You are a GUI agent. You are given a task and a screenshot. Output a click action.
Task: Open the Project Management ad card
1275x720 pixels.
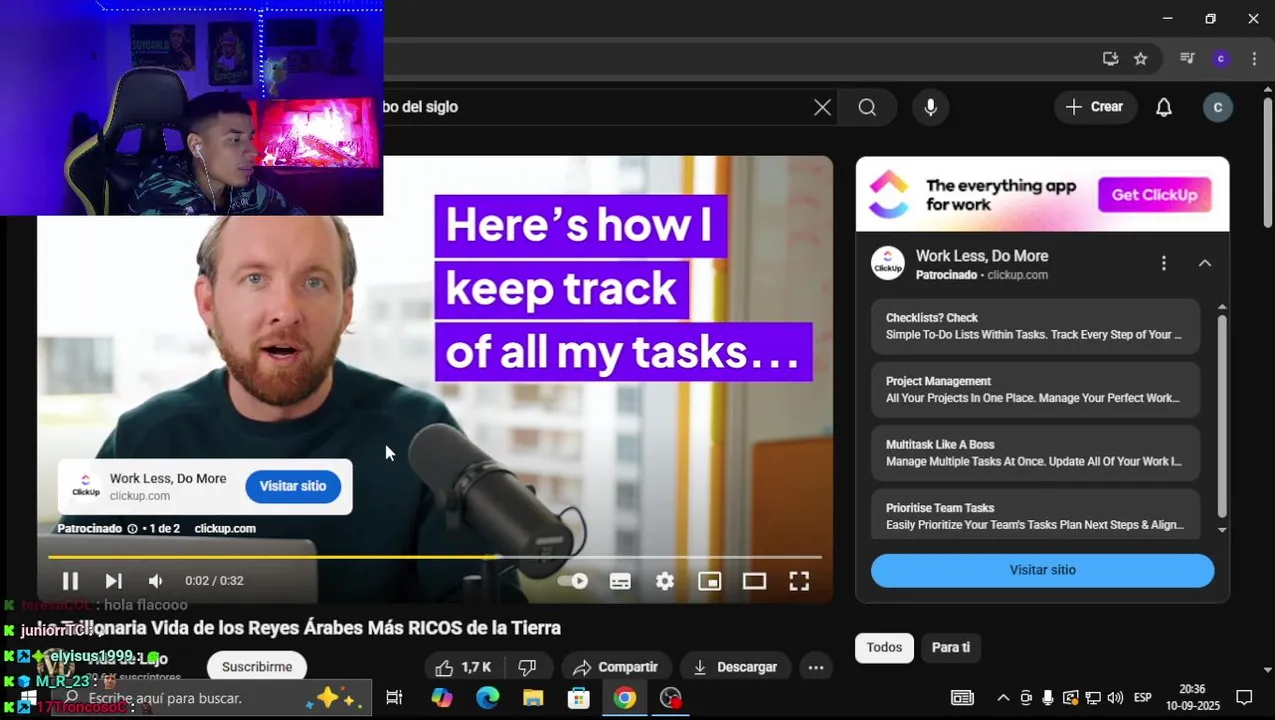pos(1035,390)
